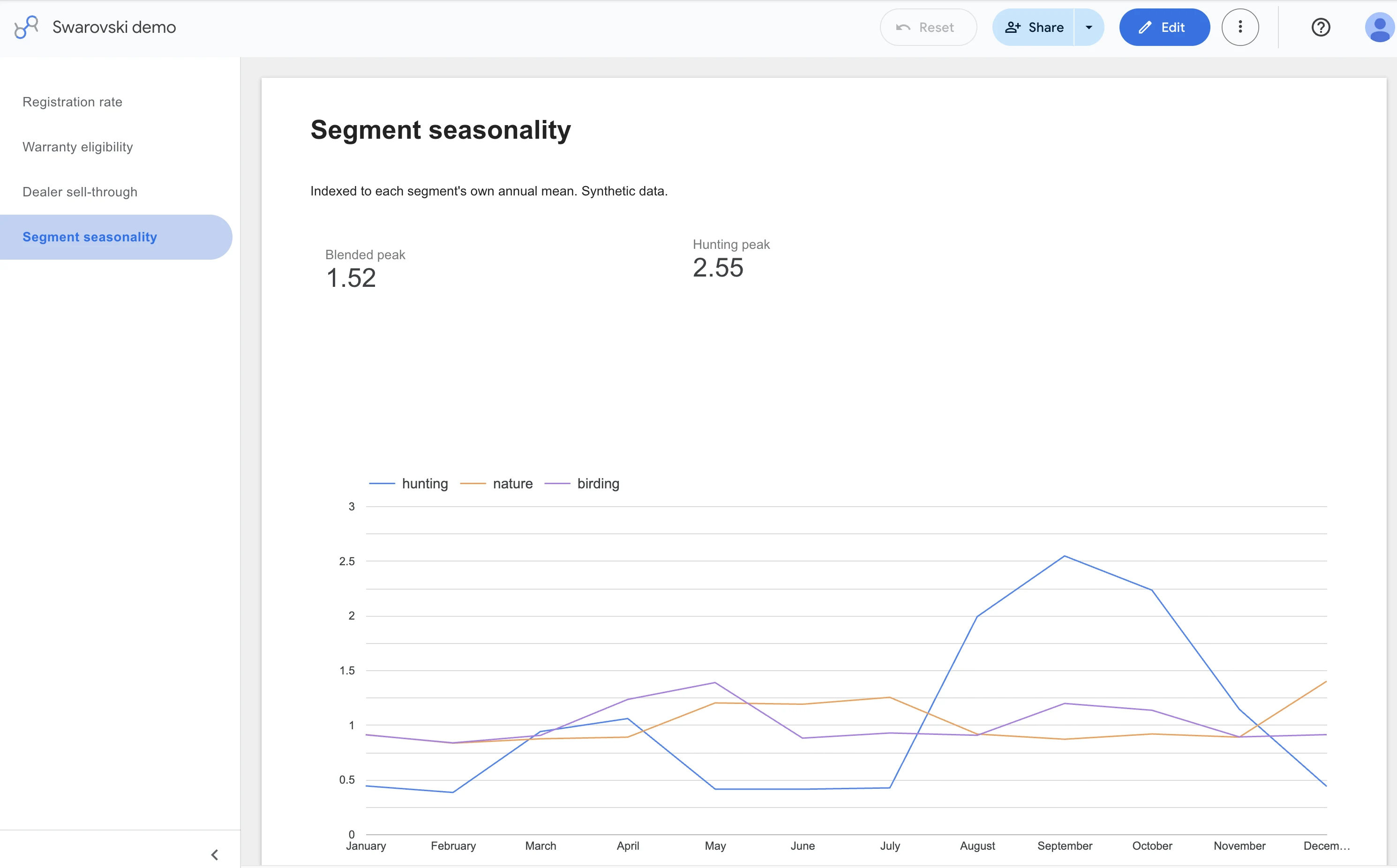Click the January axis label
This screenshot has height=868, width=1397.
366,846
